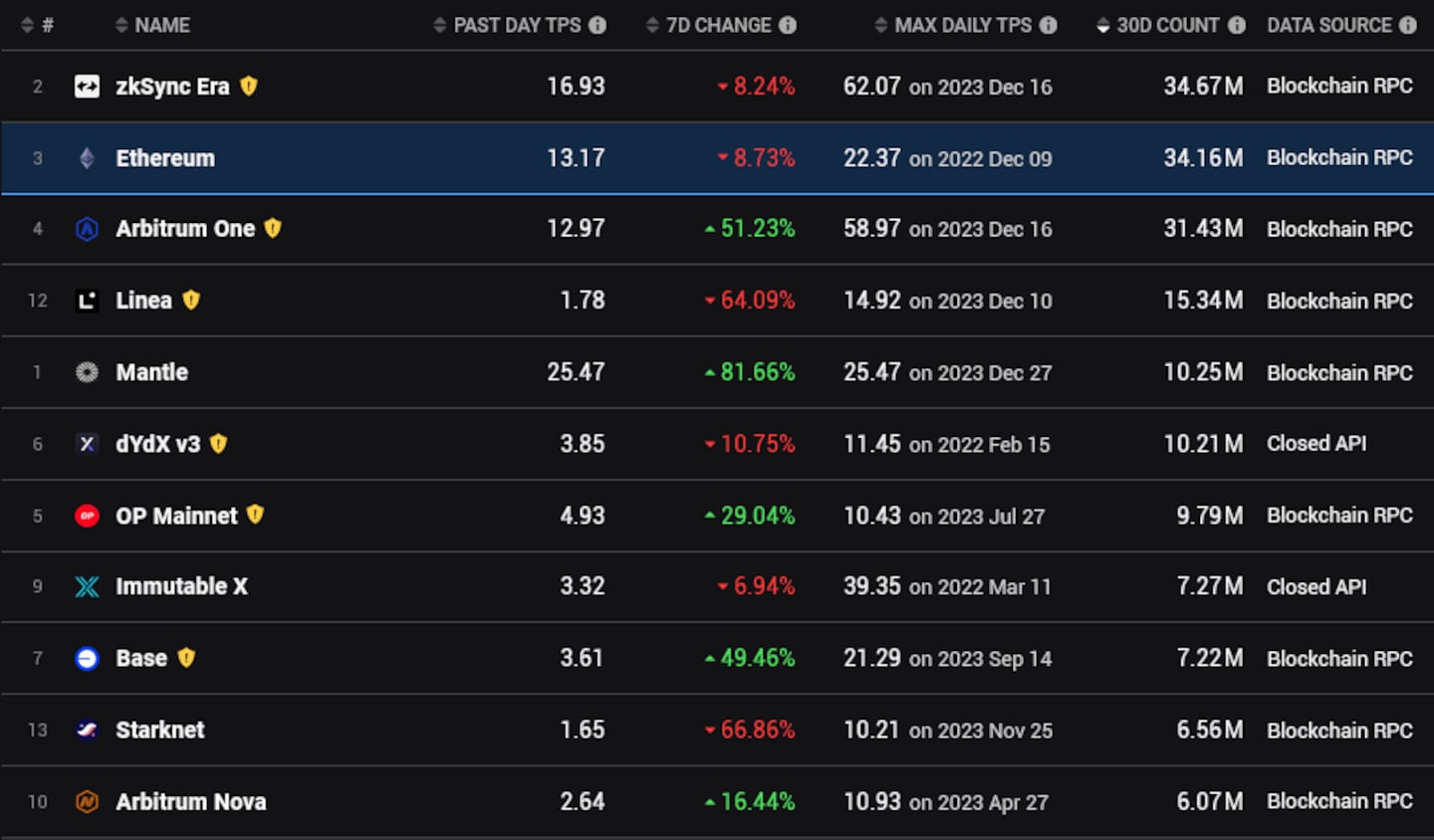
Task: Click Starknet's 66.86% 7D change value
Action: tap(749, 731)
